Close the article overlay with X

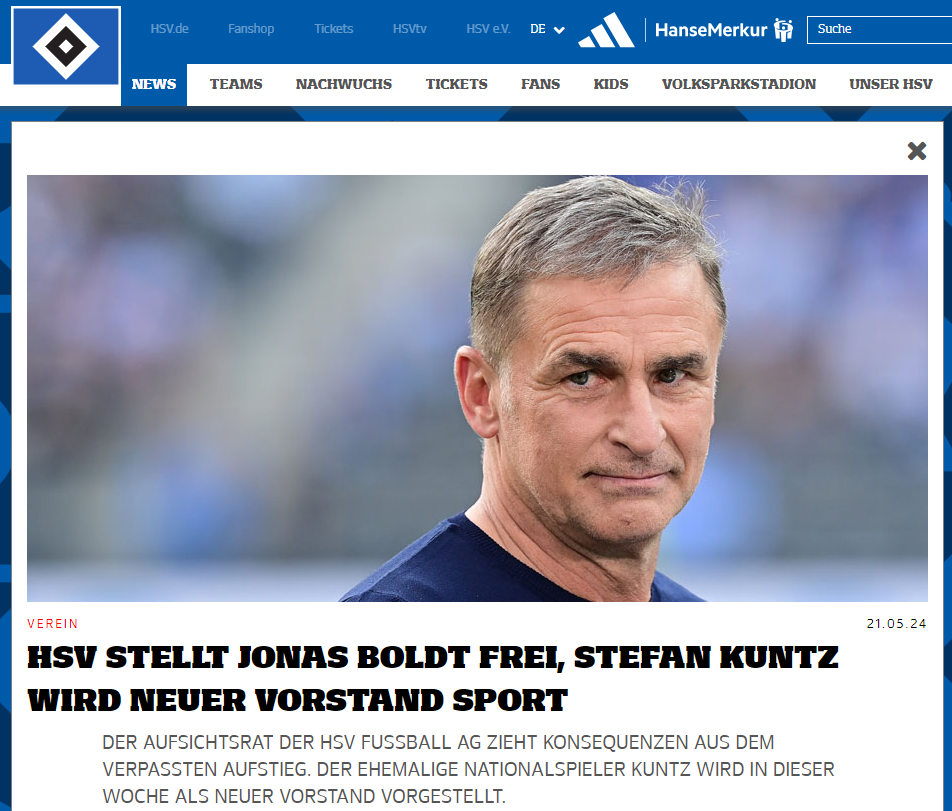tap(917, 151)
